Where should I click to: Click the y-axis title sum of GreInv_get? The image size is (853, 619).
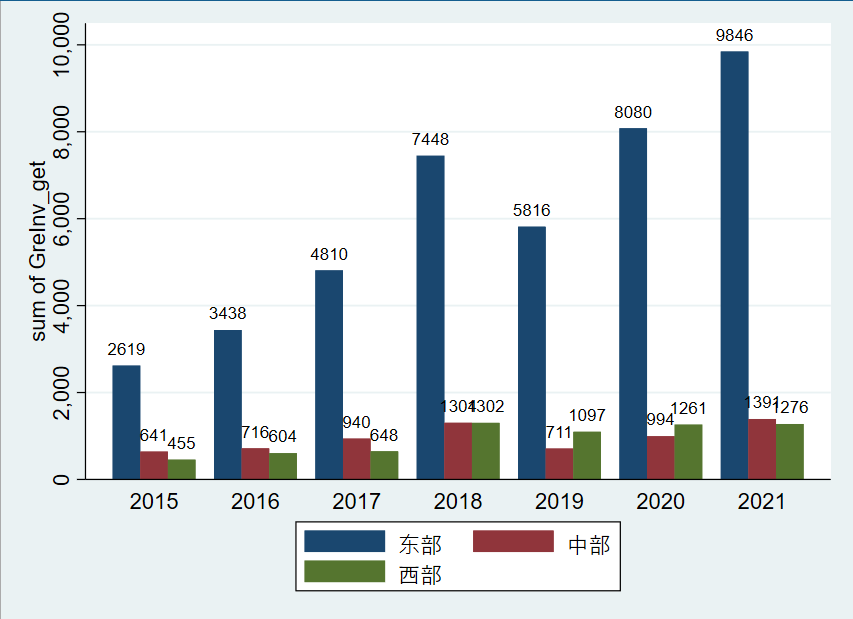point(38,251)
